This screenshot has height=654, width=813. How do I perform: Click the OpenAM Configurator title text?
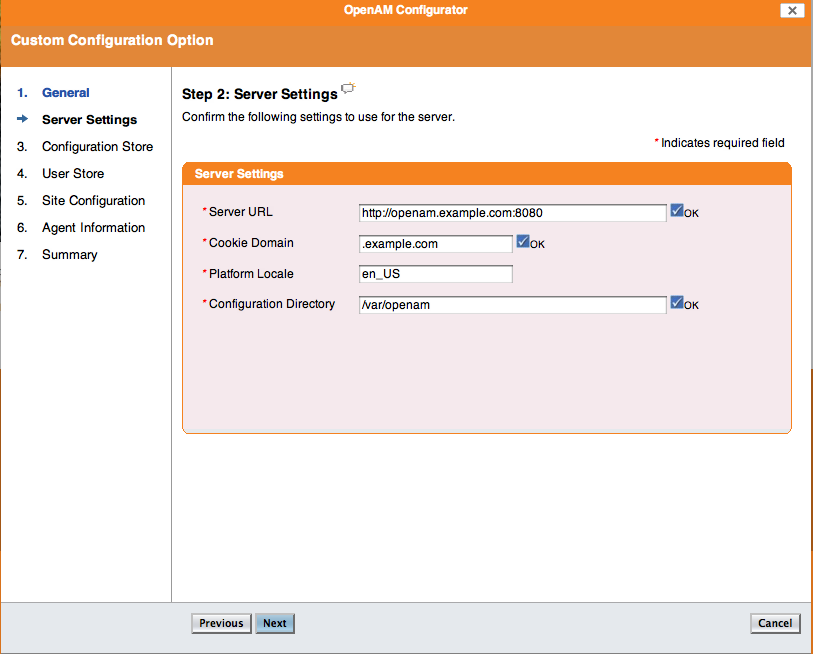405,10
